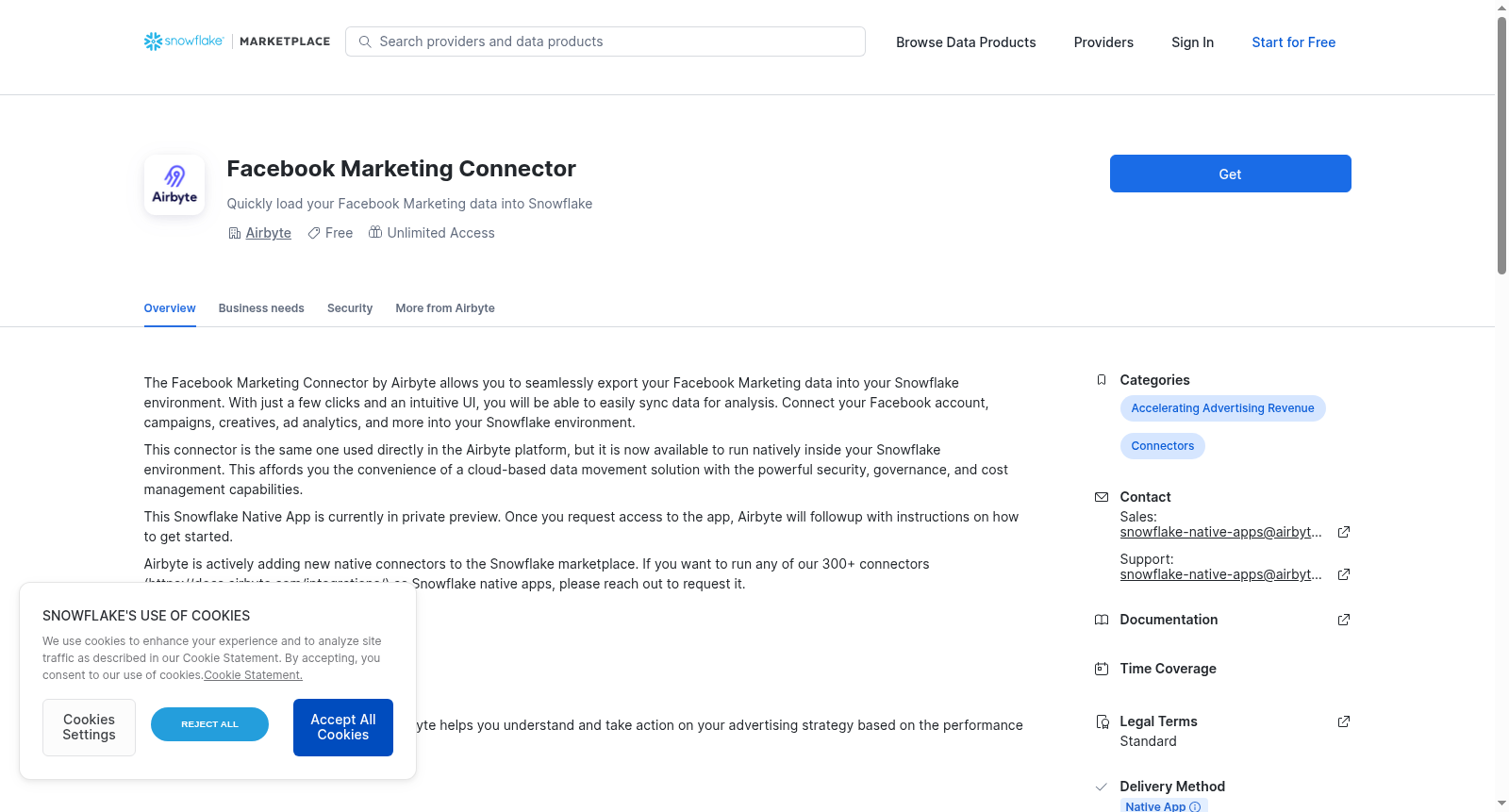This screenshot has width=1509, height=812.
Task: Click the Native App info icon
Action: [1195, 806]
